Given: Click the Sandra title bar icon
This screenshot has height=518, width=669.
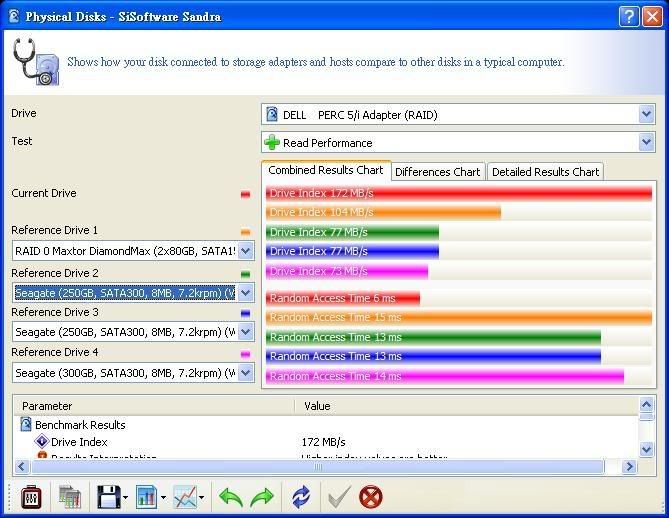Looking at the screenshot, I should click(x=14, y=16).
